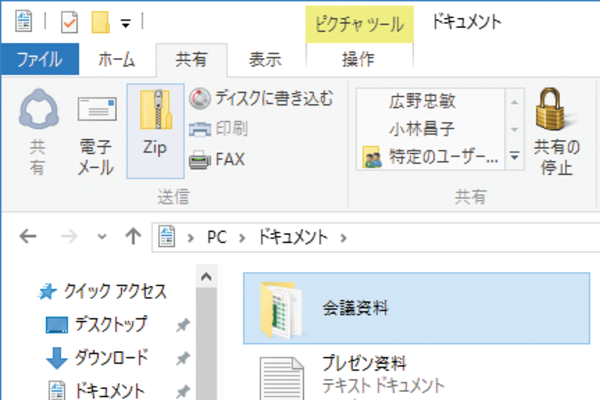This screenshot has height=400, width=600.
Task: Select the 共有 ribbon tab
Action: tap(191, 60)
